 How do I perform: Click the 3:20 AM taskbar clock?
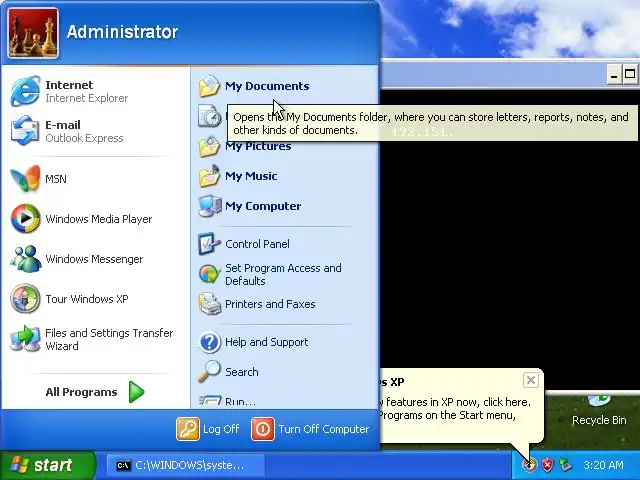tap(603, 465)
